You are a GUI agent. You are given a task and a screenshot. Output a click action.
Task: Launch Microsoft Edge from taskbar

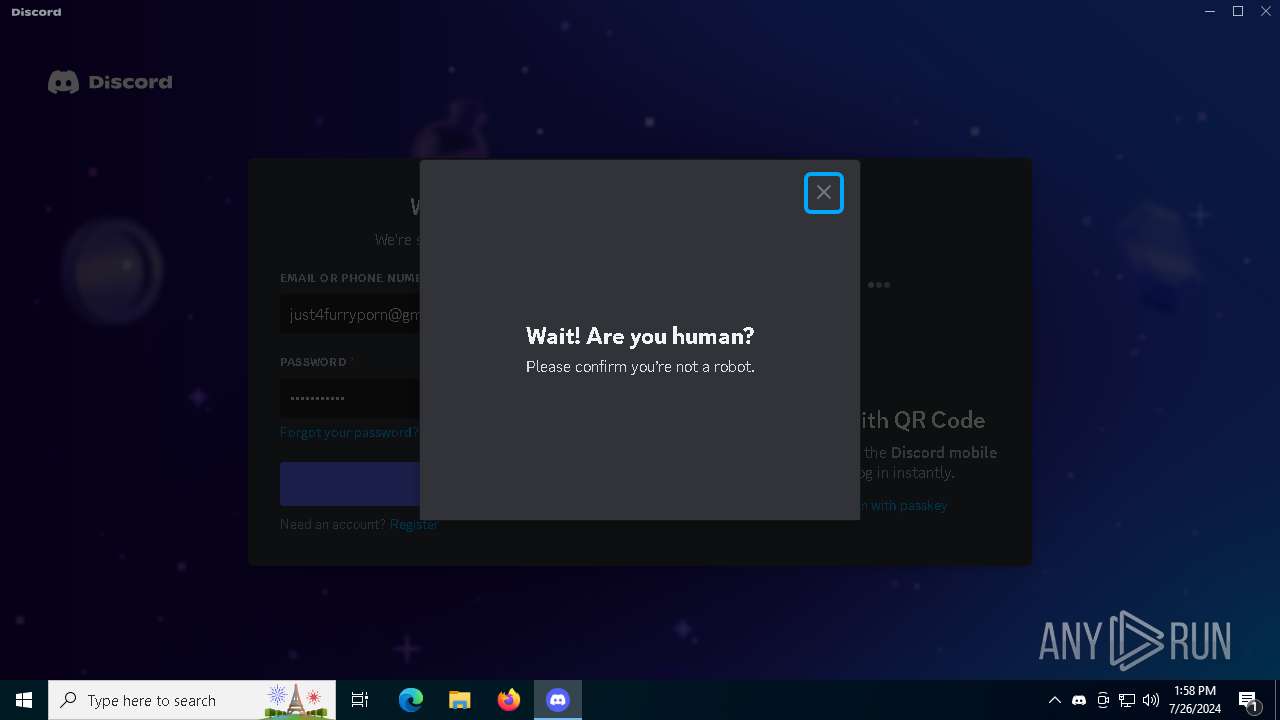pyautogui.click(x=411, y=700)
